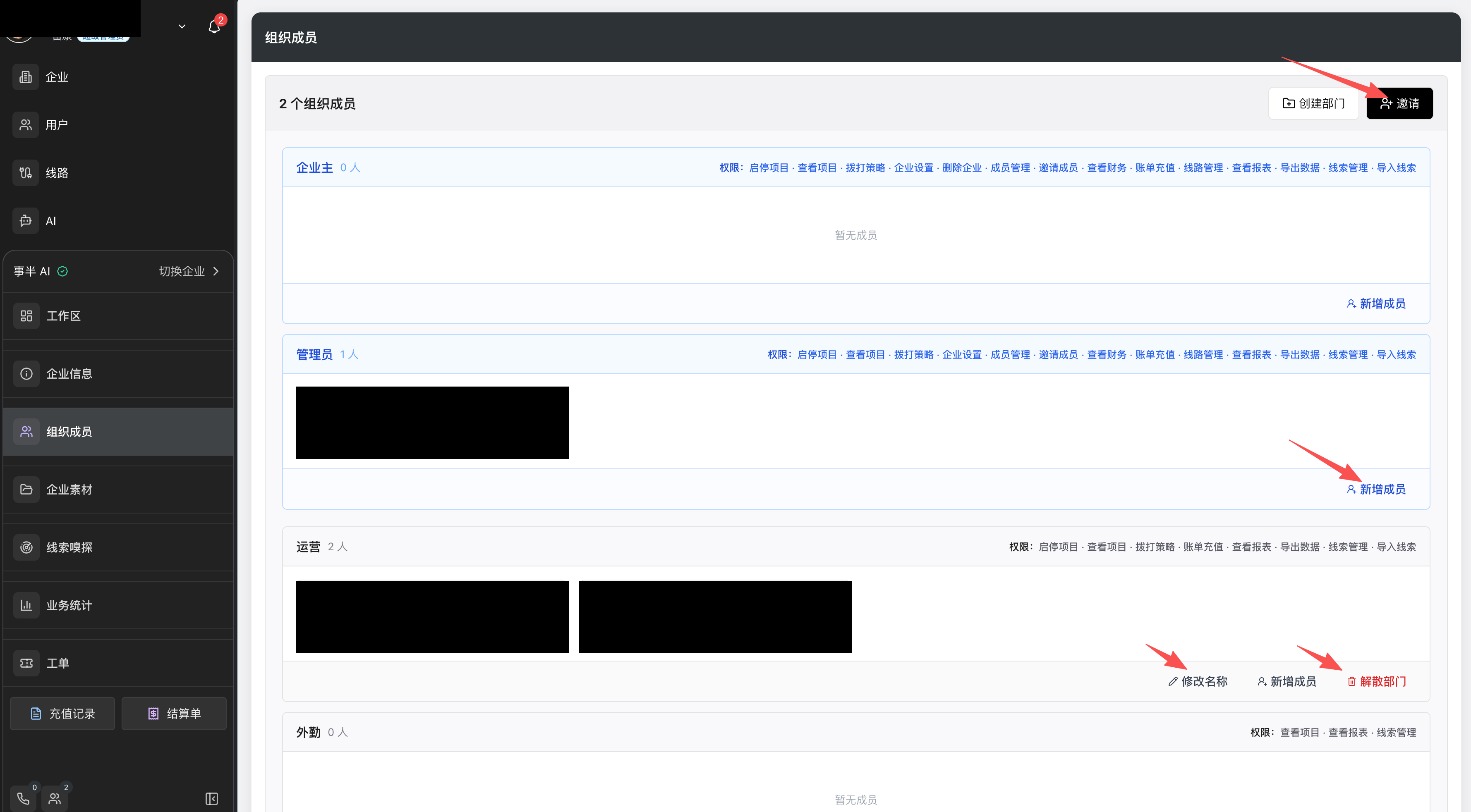The width and height of the screenshot is (1471, 812).
Task: Open the phone calls icon at sidebar bottom
Action: click(x=24, y=798)
